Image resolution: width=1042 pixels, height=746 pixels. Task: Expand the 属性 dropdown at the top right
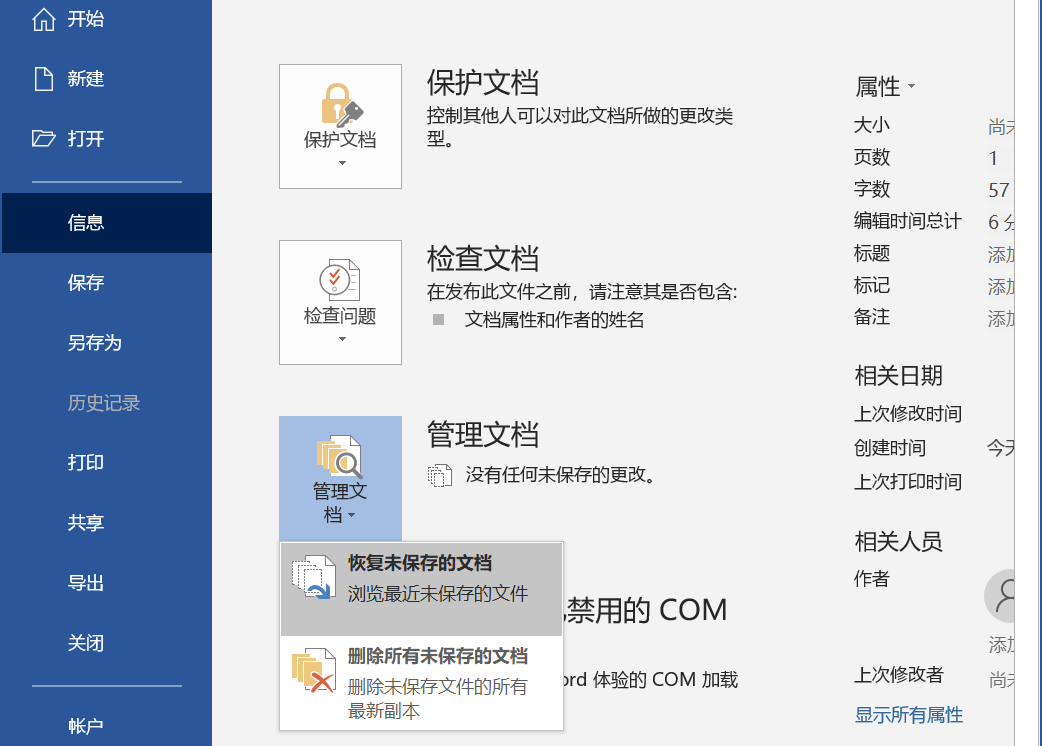pyautogui.click(x=910, y=86)
